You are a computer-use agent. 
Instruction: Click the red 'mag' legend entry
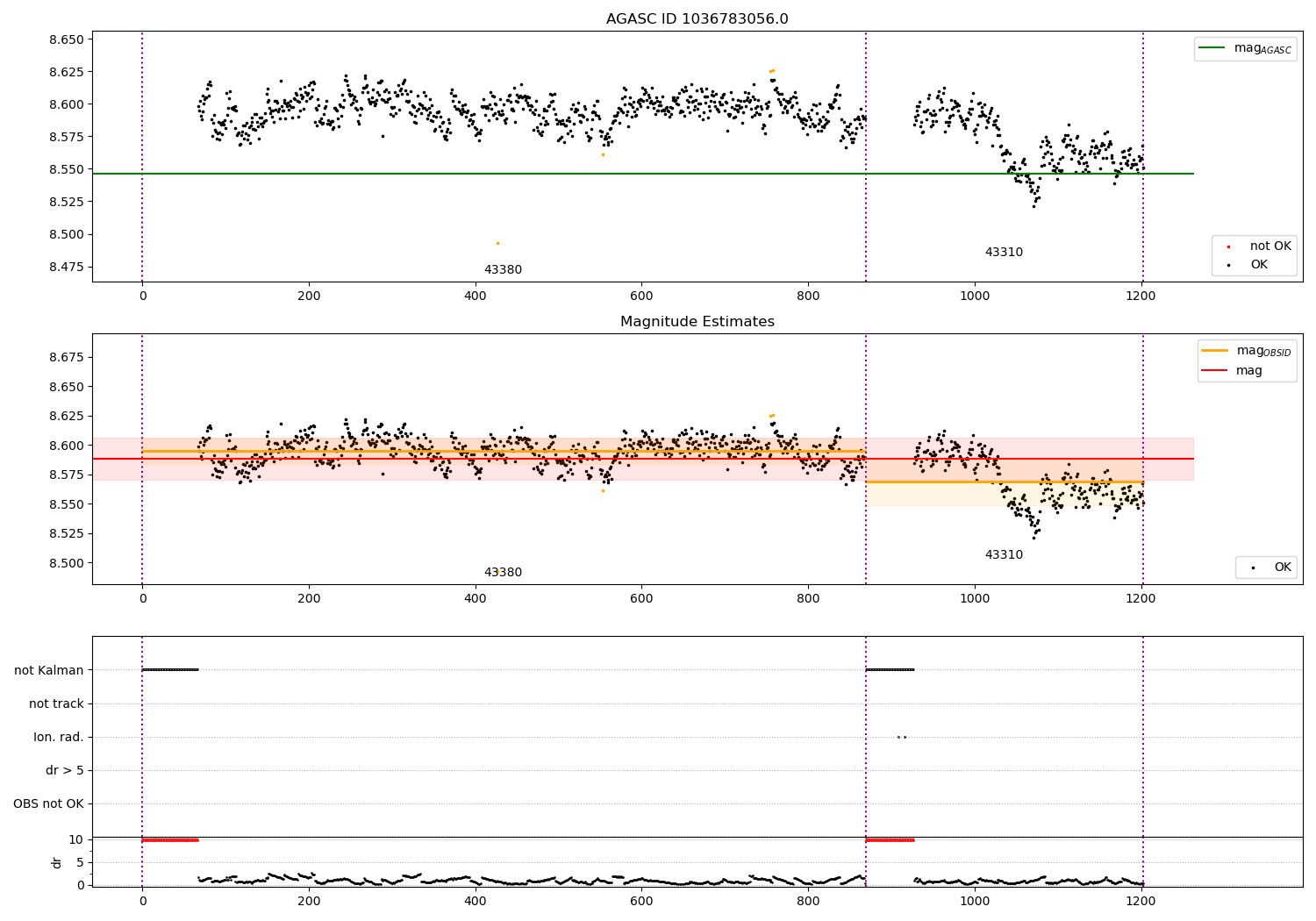coord(1249,371)
